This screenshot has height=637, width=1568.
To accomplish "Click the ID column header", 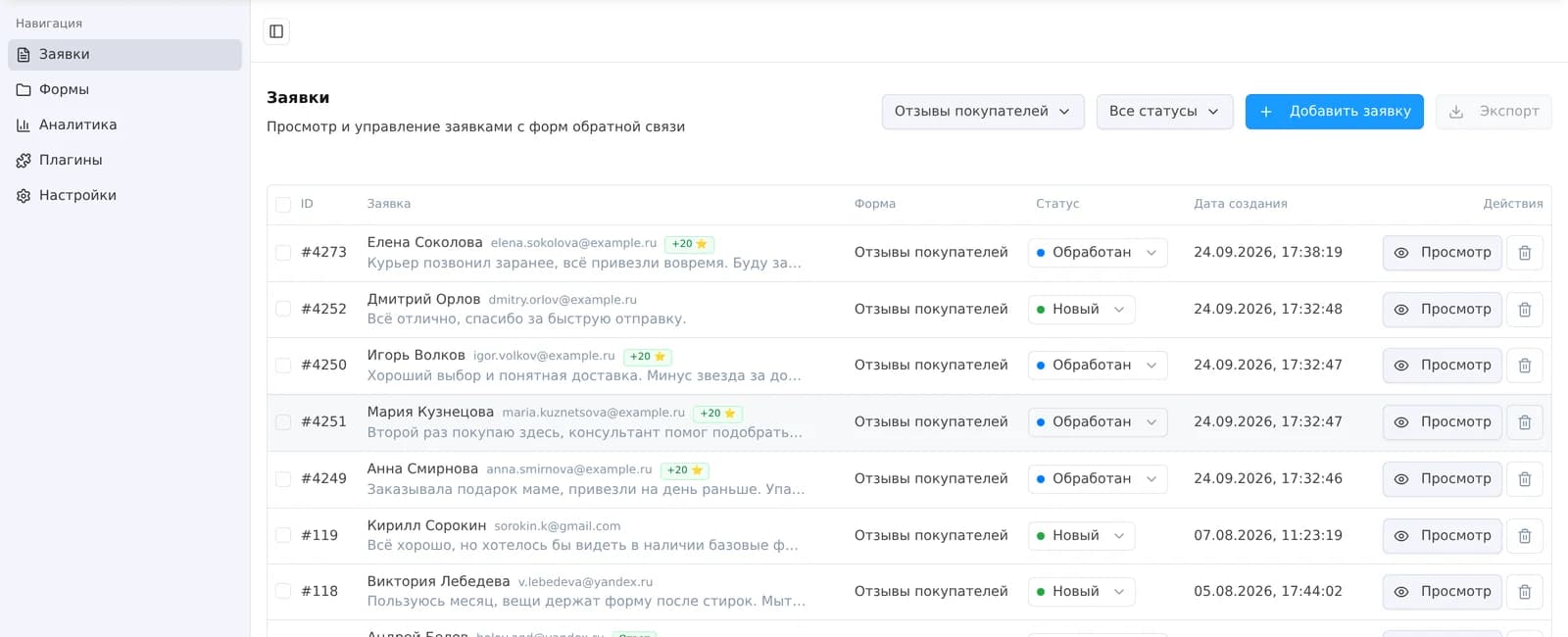I will [x=307, y=204].
